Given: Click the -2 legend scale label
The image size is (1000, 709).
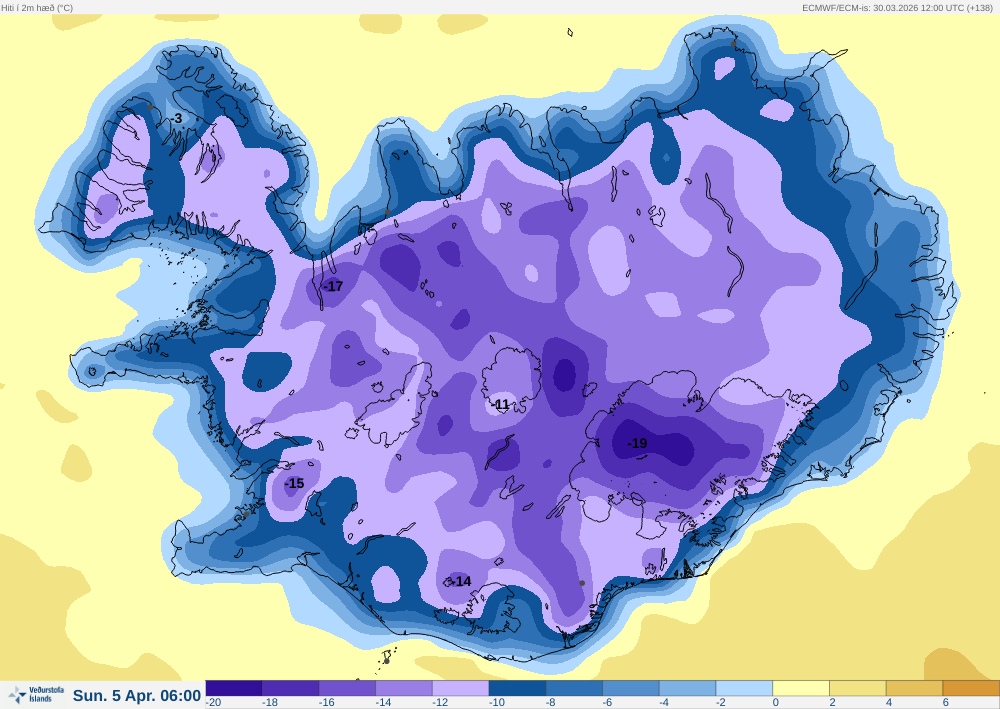Looking at the screenshot, I should [x=722, y=703].
